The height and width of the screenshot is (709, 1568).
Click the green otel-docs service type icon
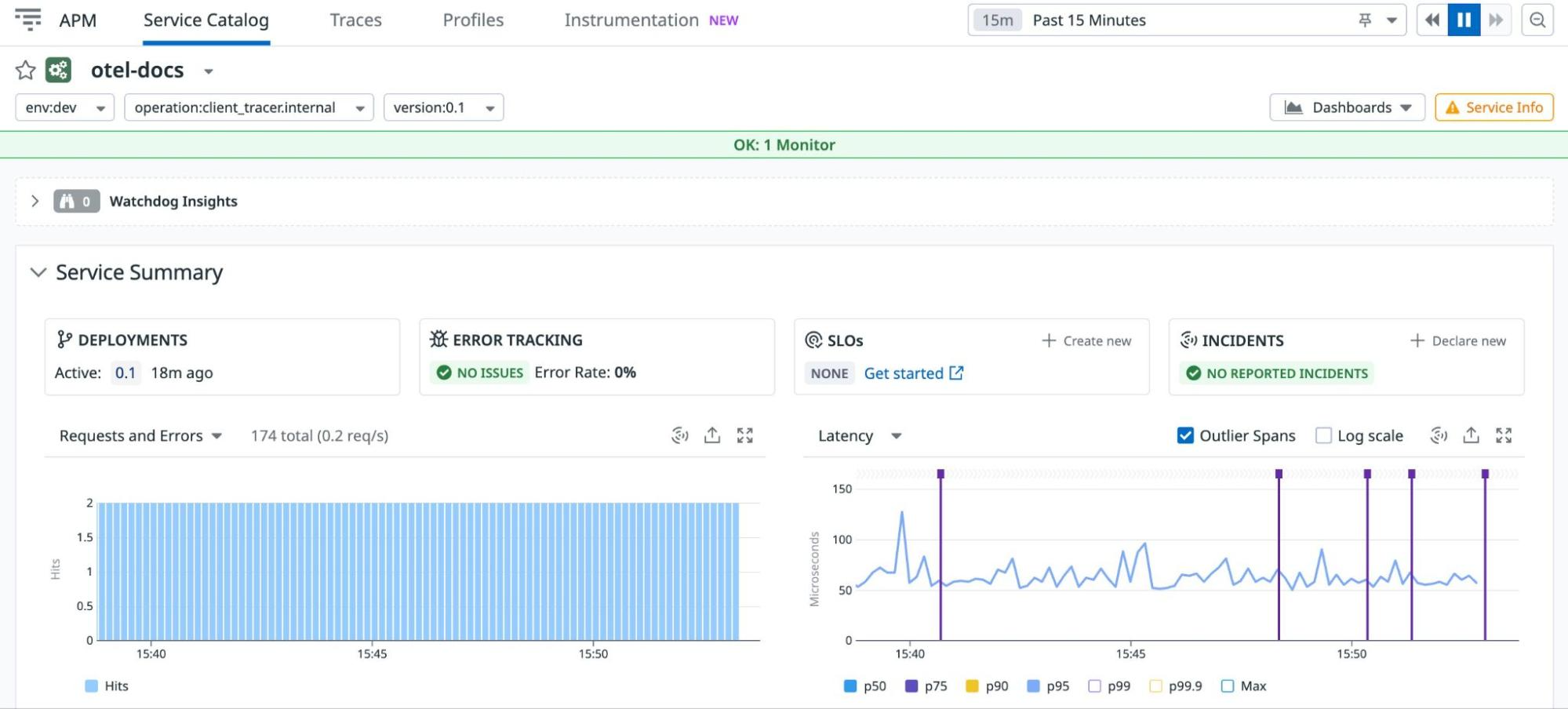[x=58, y=70]
